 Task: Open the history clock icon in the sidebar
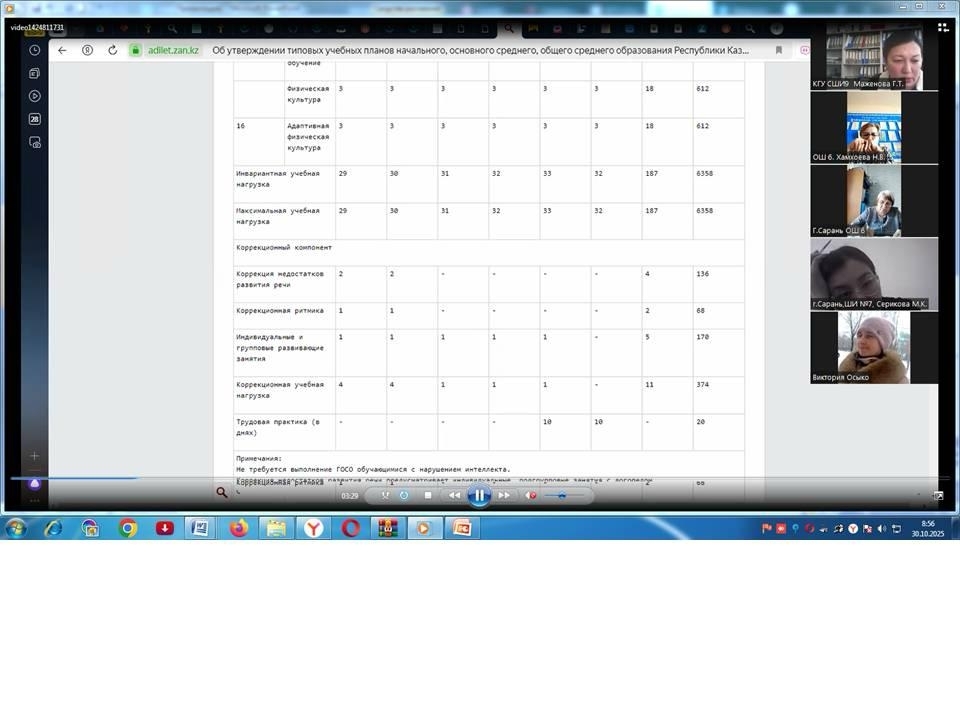[35, 50]
